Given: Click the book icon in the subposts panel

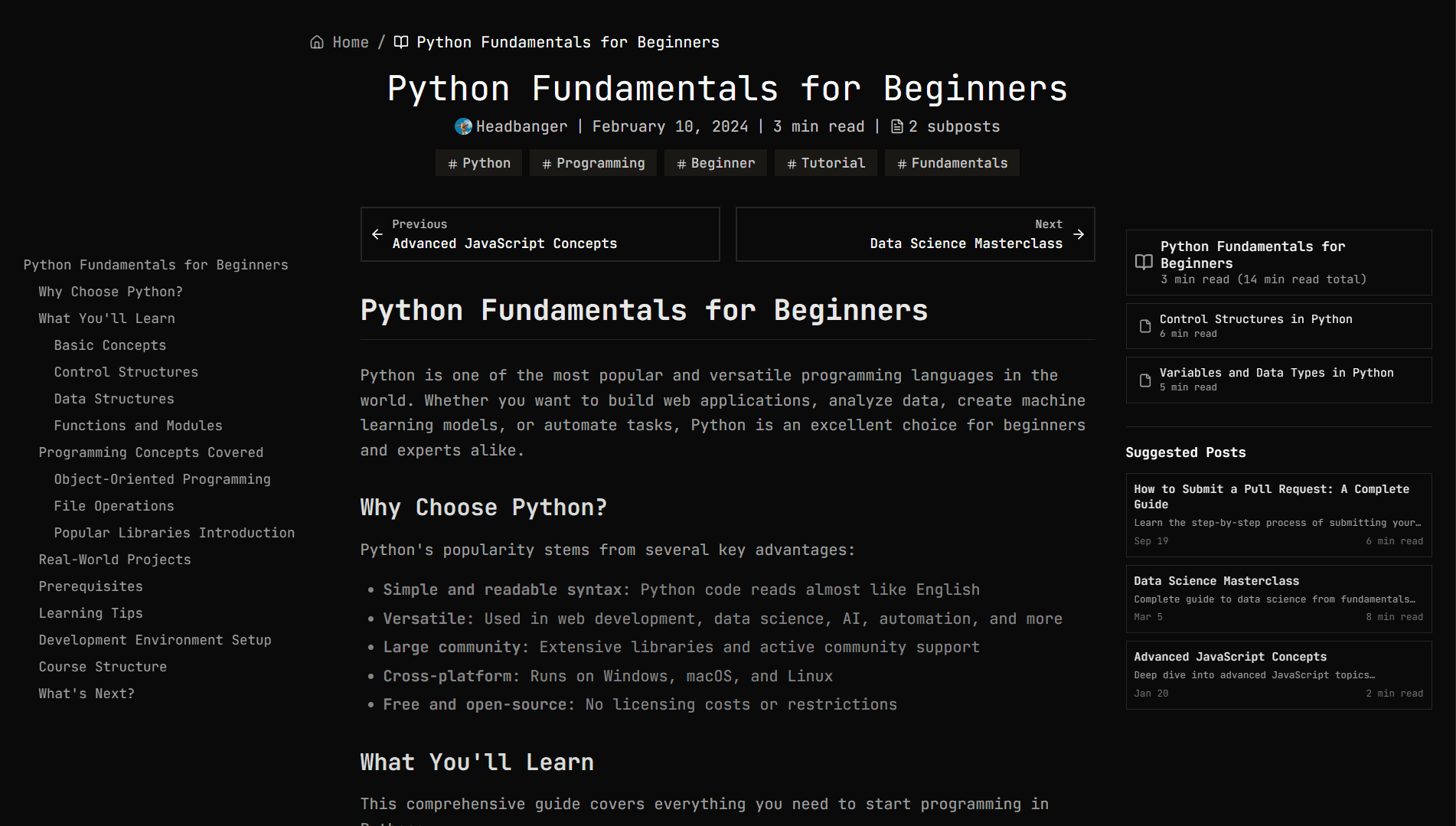Looking at the screenshot, I should (1144, 263).
